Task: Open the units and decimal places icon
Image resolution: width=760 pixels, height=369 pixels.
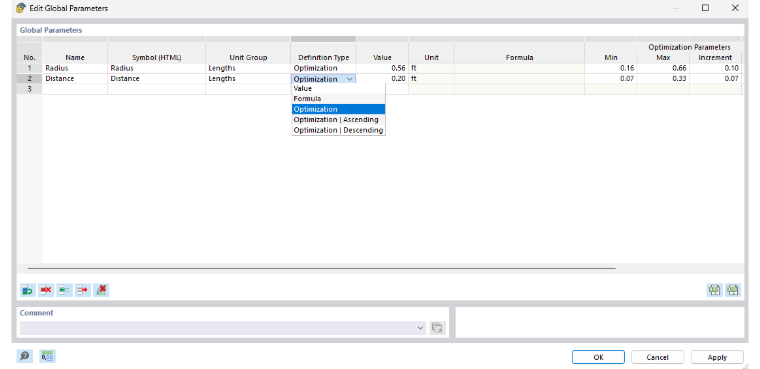Action: 48,356
